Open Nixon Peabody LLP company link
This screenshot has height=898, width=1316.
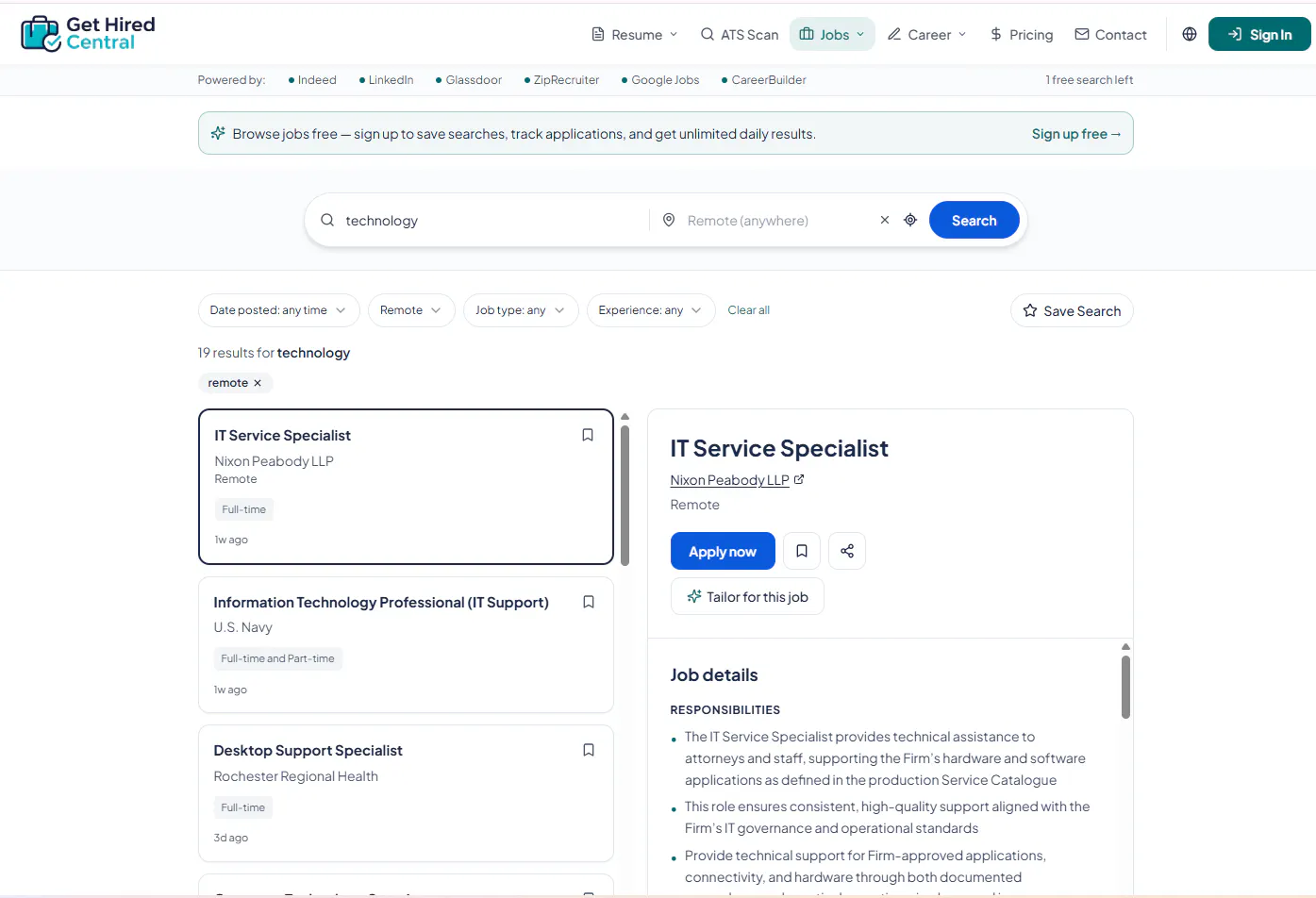[x=737, y=480]
